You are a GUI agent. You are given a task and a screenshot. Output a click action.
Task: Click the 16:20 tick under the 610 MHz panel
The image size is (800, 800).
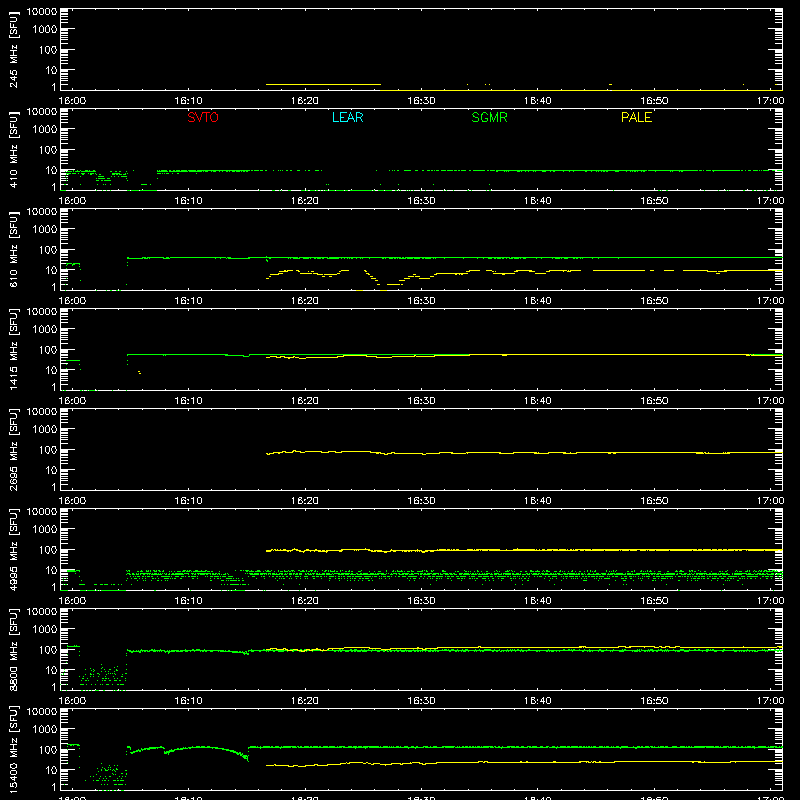[x=305, y=301]
